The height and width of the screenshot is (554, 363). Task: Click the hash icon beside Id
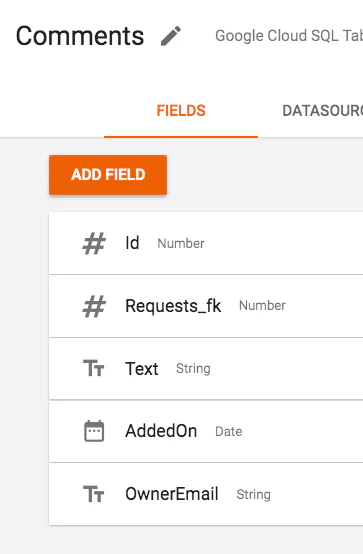click(94, 243)
